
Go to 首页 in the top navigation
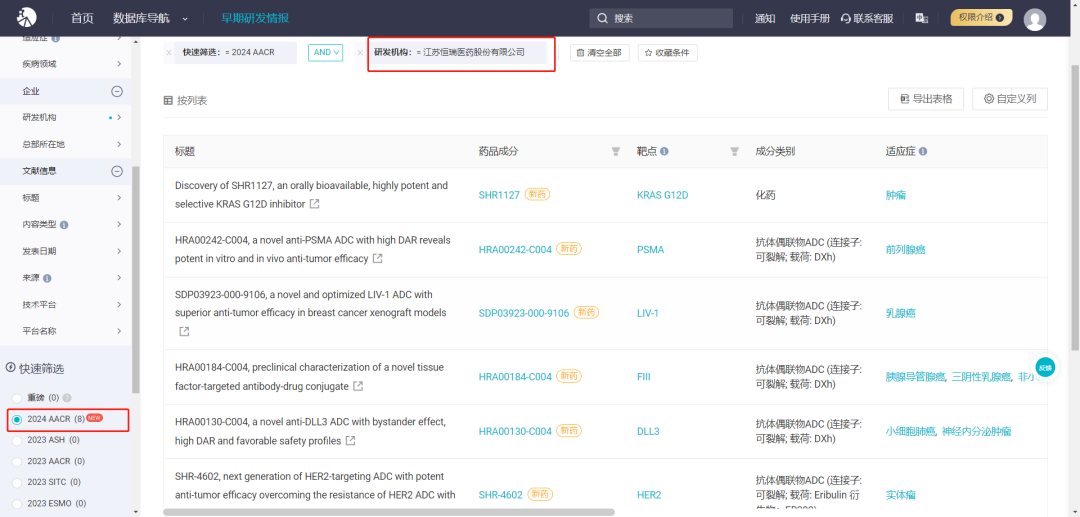[82, 18]
